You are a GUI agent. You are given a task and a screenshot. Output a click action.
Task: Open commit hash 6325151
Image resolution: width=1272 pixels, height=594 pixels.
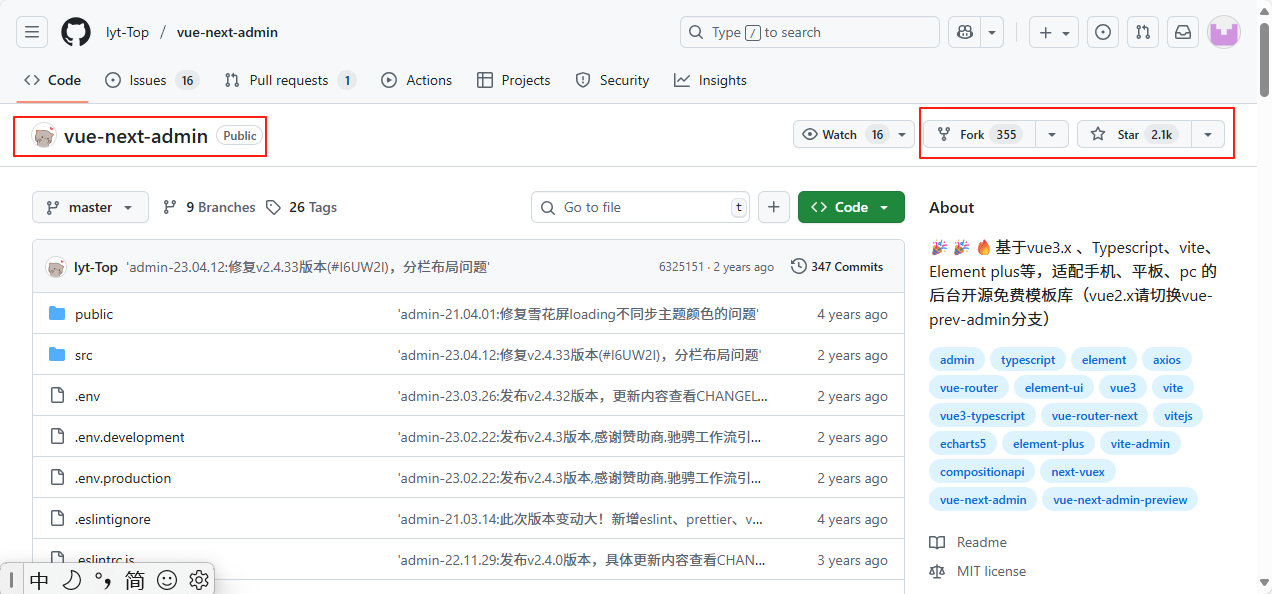(x=681, y=267)
